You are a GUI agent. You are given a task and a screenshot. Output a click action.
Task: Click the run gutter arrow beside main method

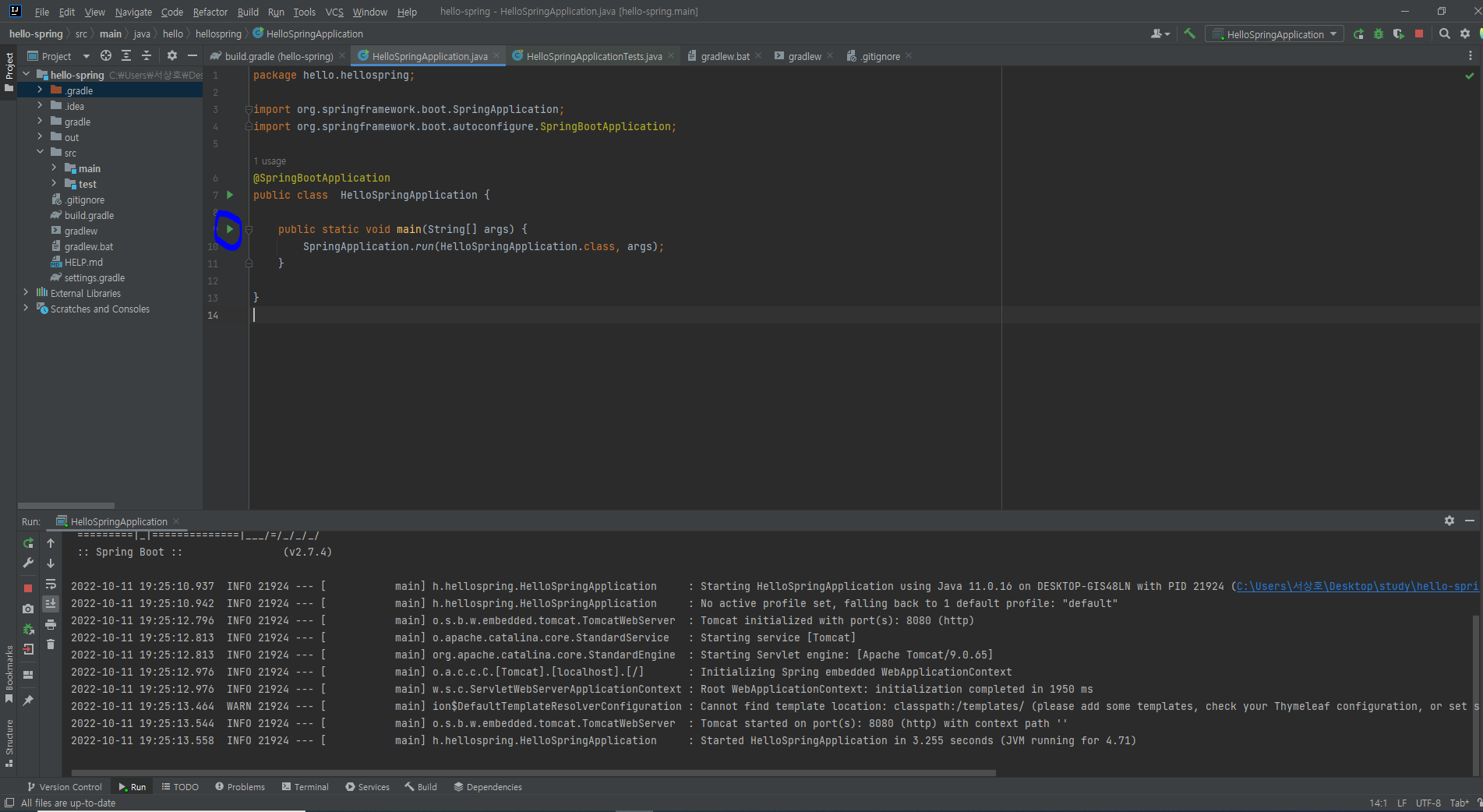coord(230,229)
